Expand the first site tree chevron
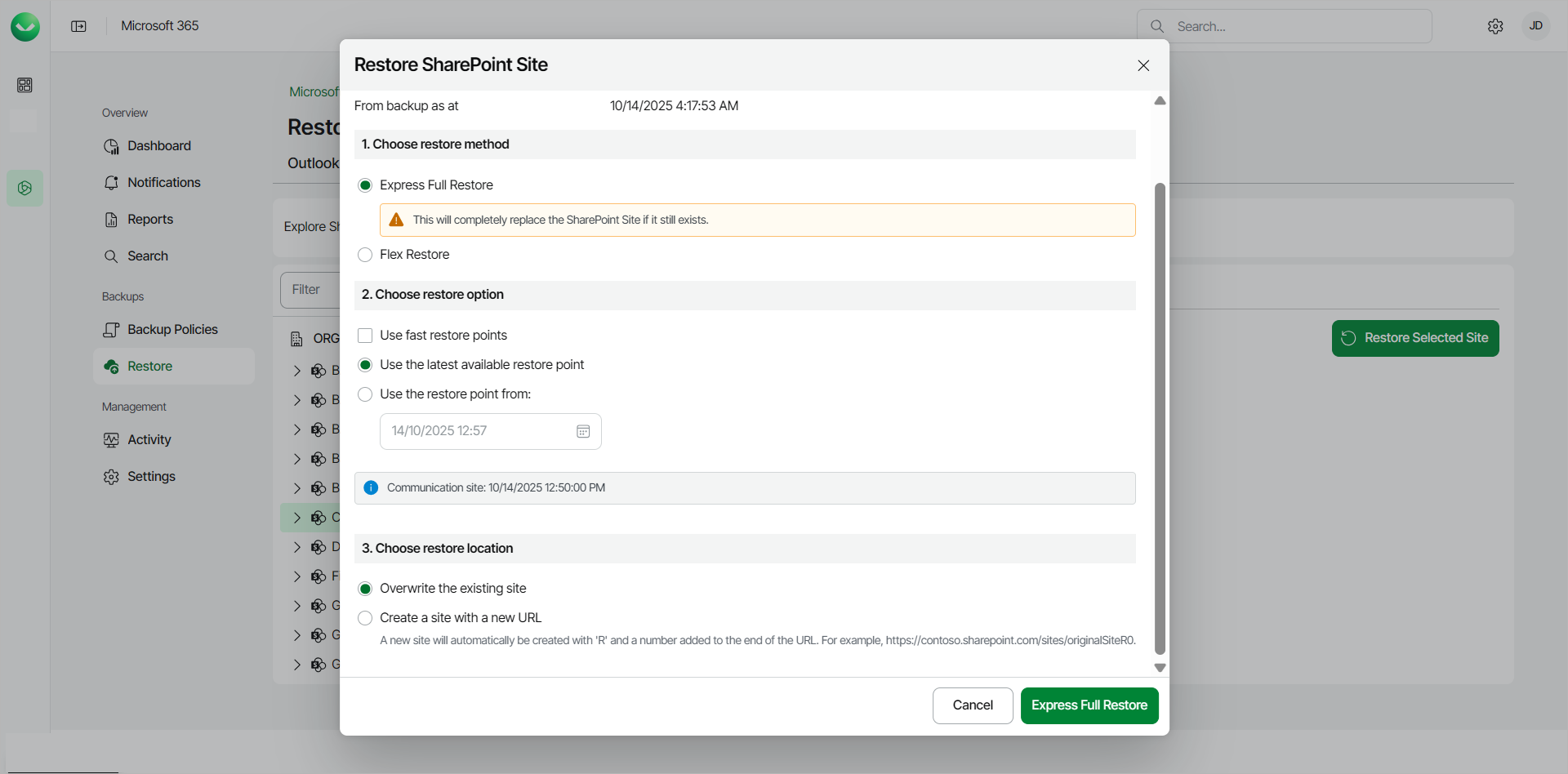The width and height of the screenshot is (1568, 774). 297,371
